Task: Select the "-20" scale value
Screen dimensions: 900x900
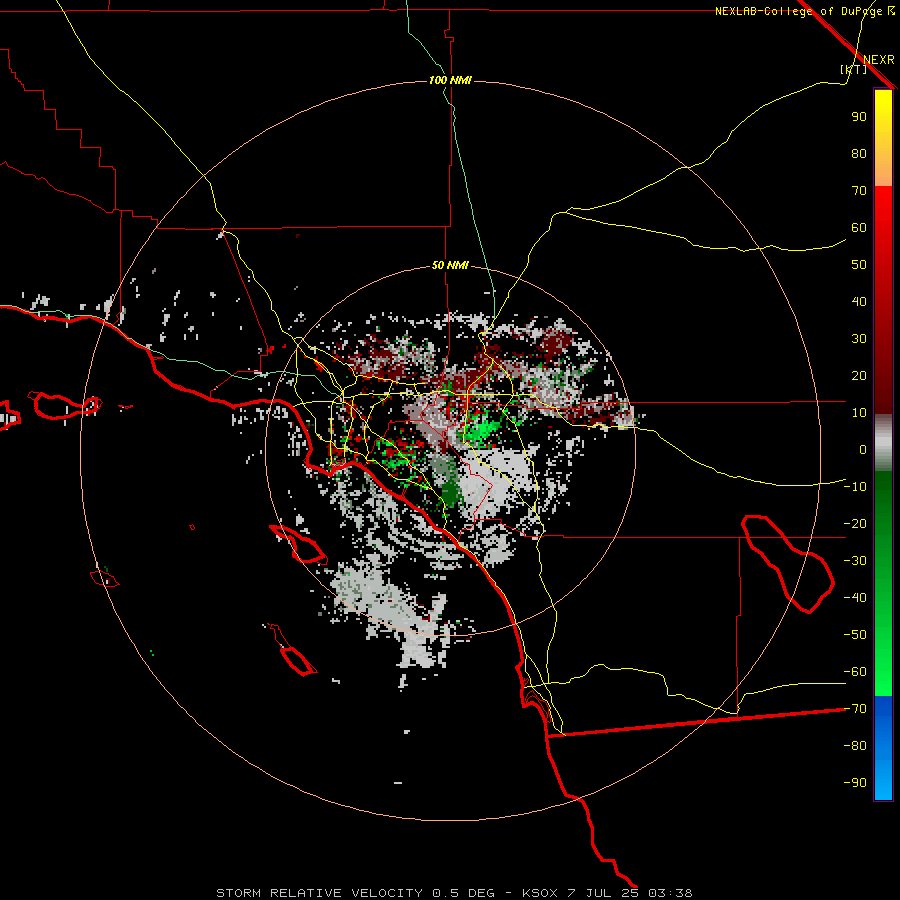Action: point(855,524)
